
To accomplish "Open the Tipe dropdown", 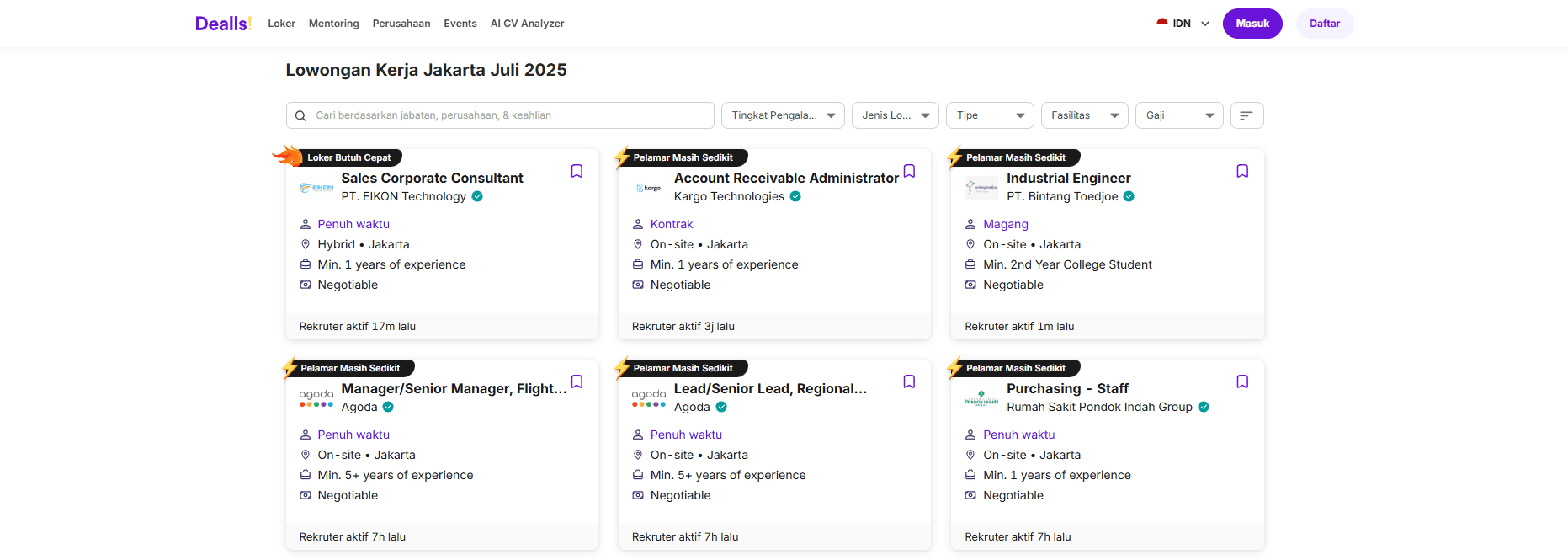I will point(991,115).
